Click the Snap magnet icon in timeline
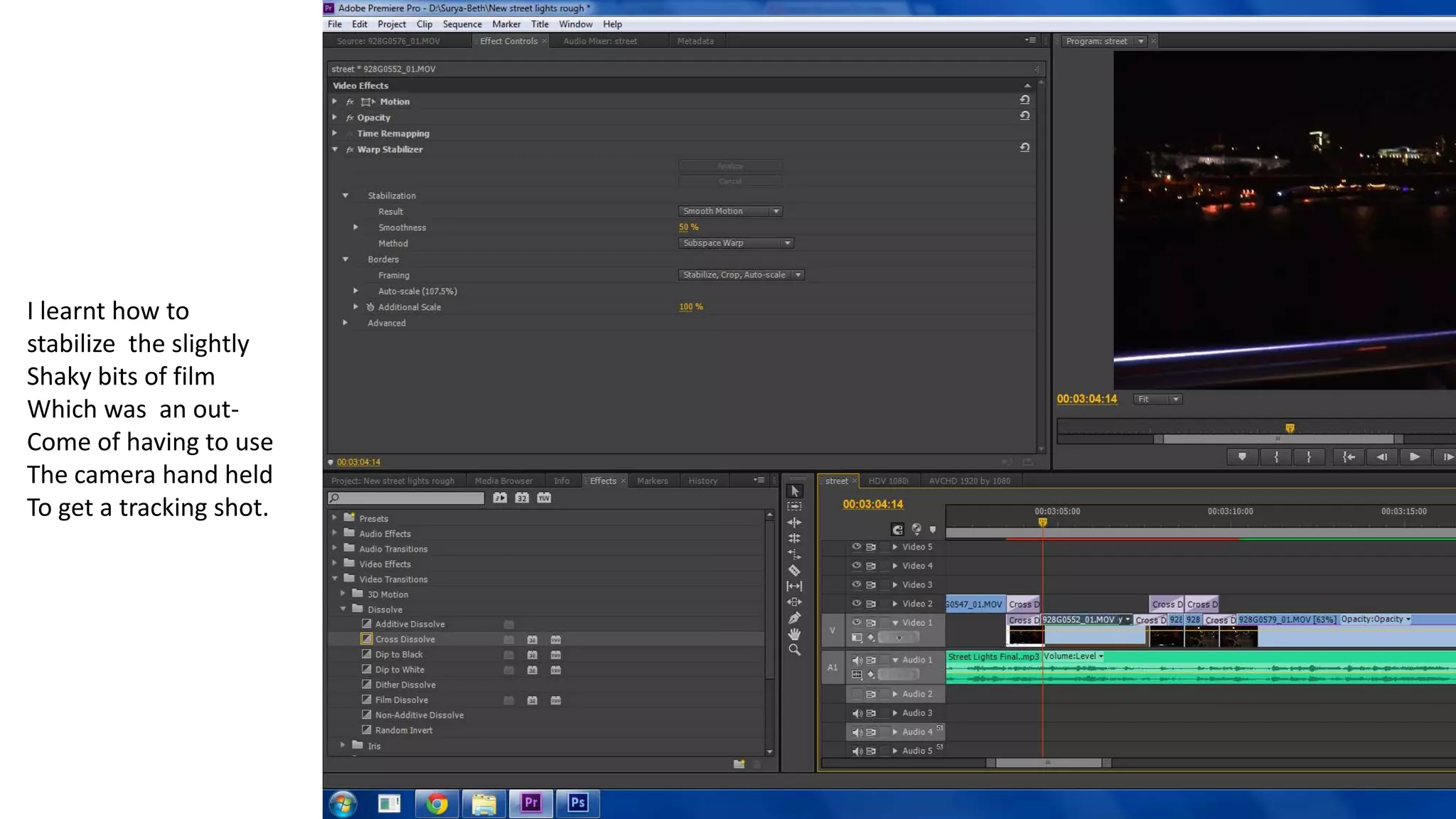 pos(897,530)
